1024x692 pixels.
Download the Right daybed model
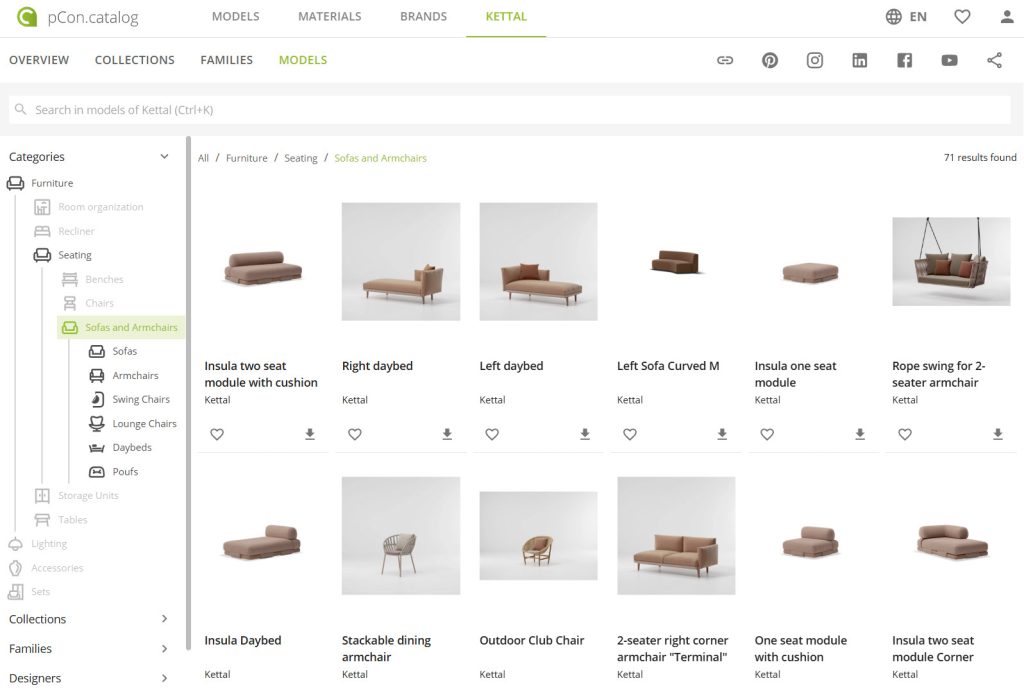[447, 433]
